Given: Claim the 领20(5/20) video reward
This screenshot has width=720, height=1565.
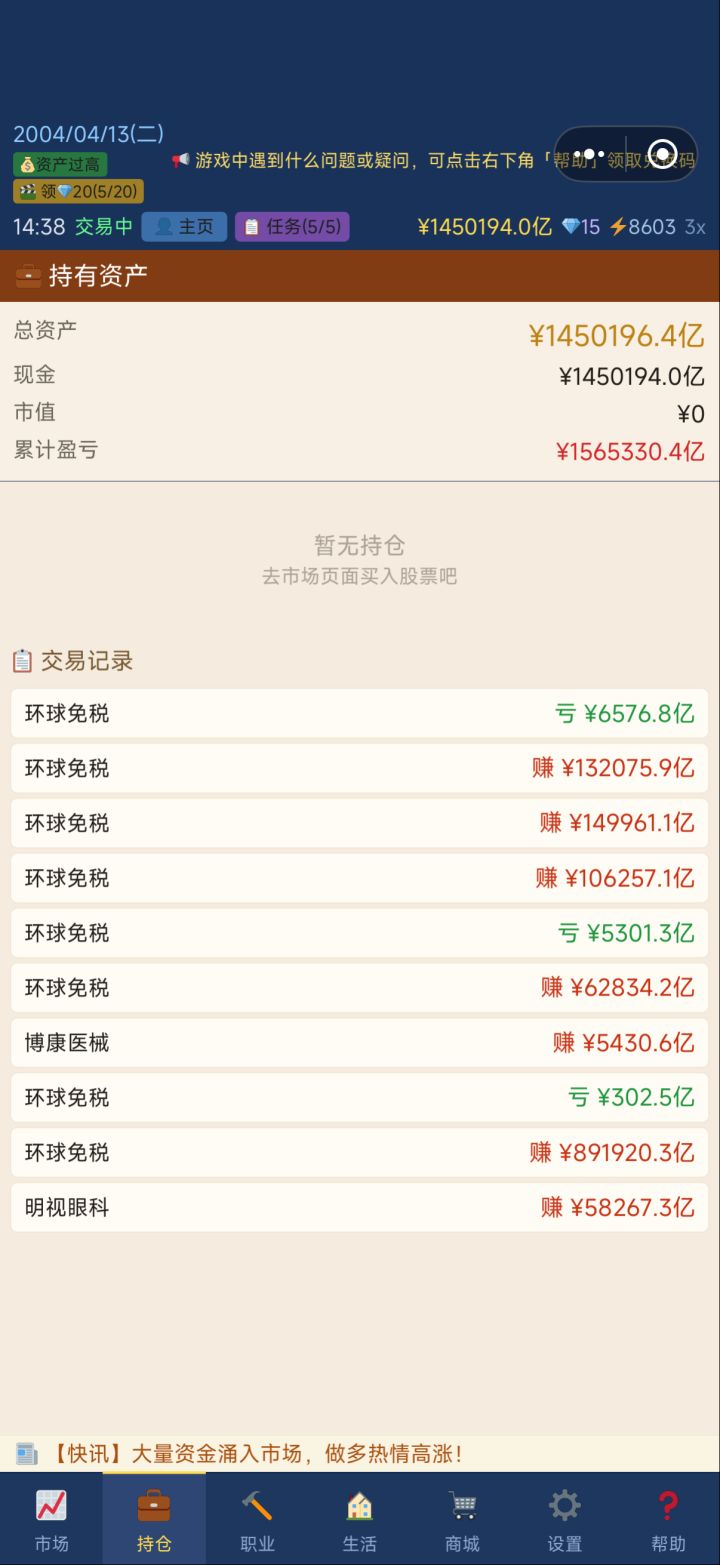Looking at the screenshot, I should click(78, 191).
